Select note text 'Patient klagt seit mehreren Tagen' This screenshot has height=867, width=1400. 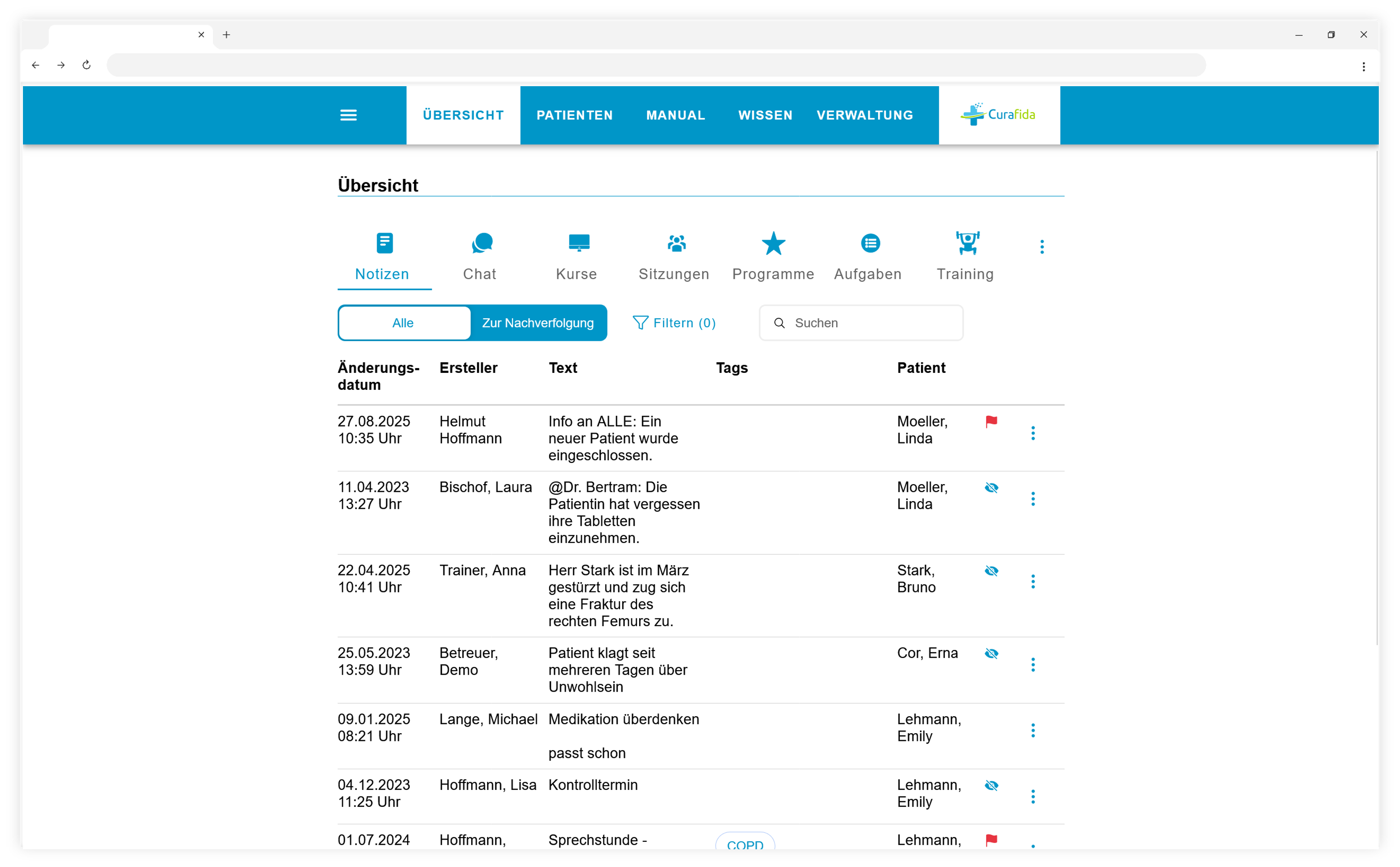(618, 662)
